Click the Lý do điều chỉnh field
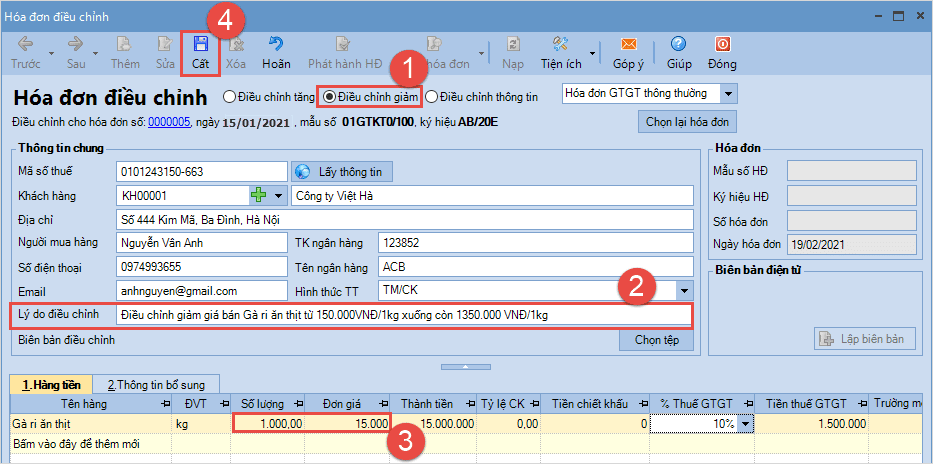The image size is (933, 464). 405,315
